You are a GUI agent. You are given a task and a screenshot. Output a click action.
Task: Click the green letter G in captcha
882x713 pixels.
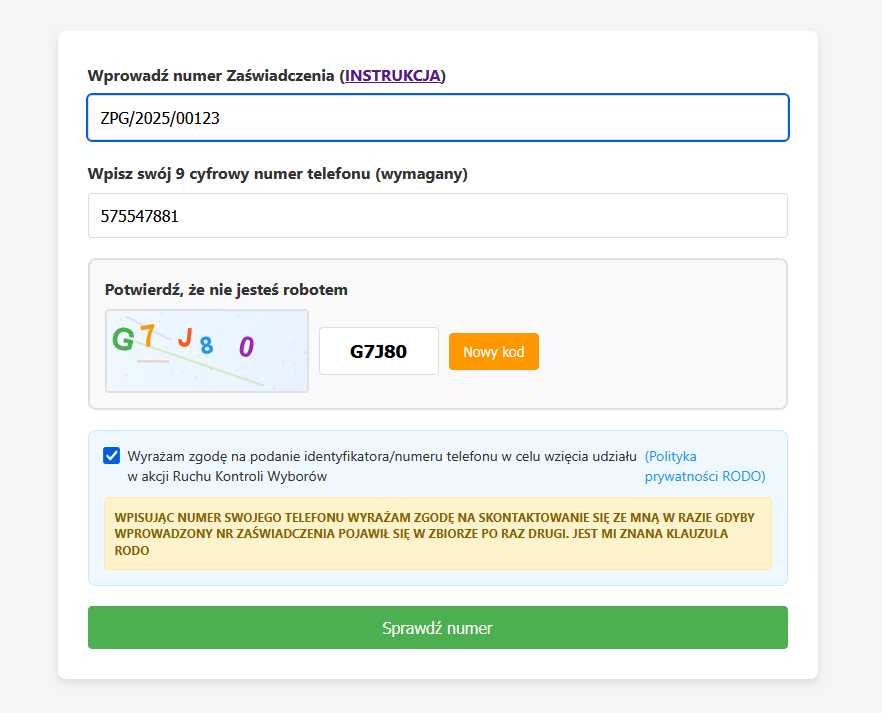pos(123,341)
